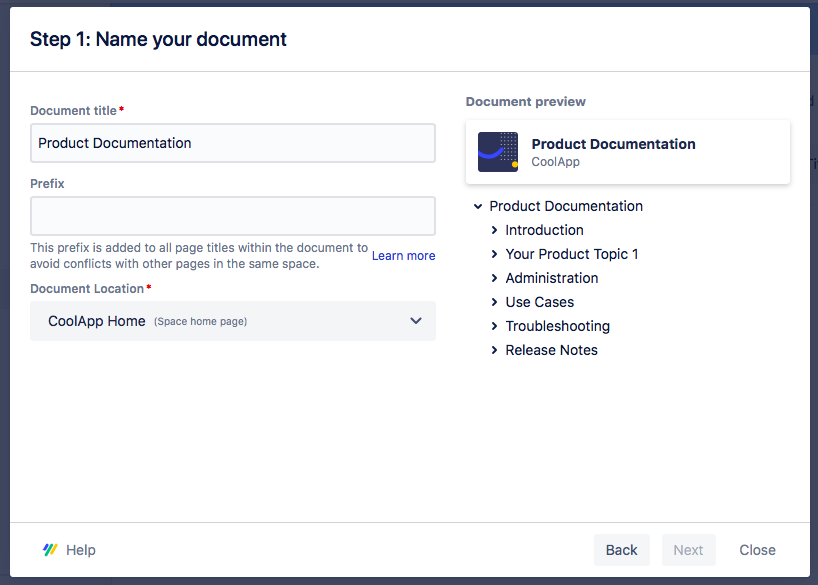The image size is (818, 585).
Task: Click the Product Documentation preview card
Action: pyautogui.click(x=627, y=152)
